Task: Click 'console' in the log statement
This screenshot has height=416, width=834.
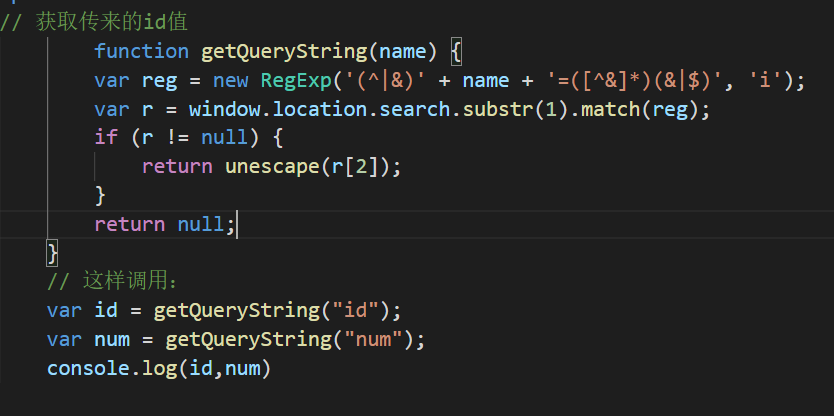Action: click(88, 368)
